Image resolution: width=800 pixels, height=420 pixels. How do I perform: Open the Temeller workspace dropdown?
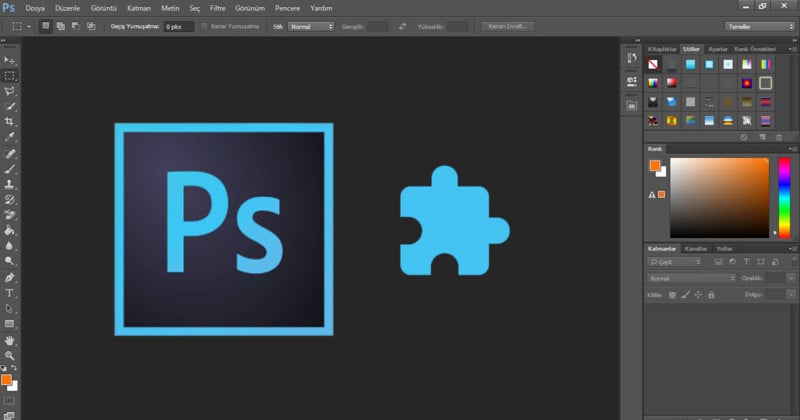[x=760, y=27]
